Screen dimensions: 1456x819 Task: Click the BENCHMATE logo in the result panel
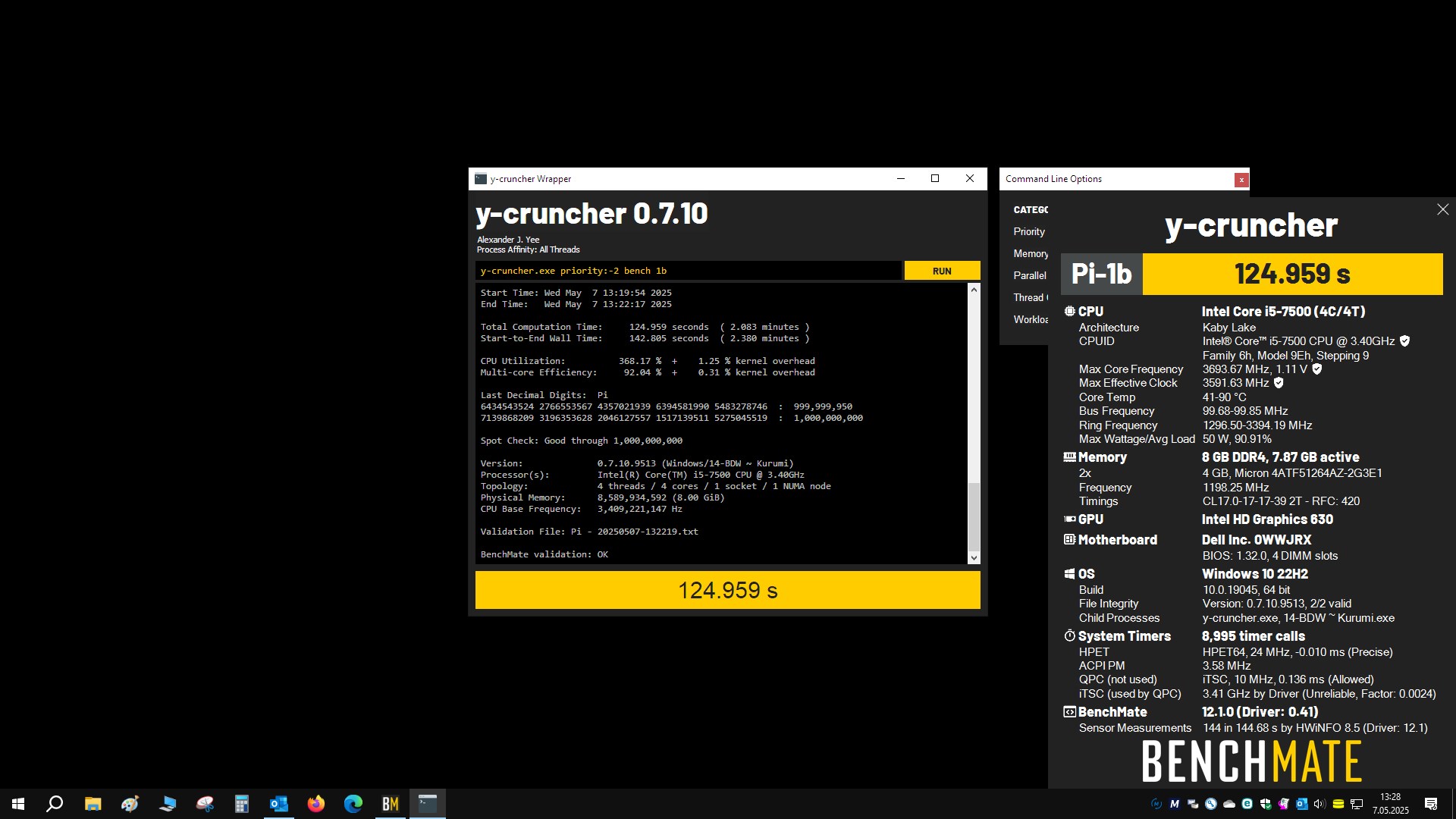click(x=1251, y=761)
